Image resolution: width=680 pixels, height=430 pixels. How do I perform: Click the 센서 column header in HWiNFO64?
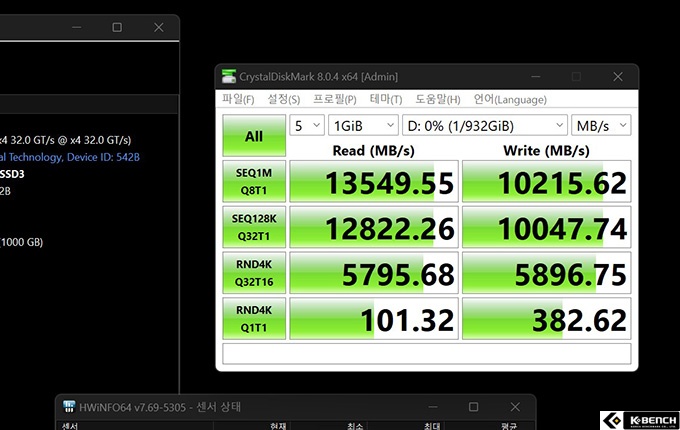click(69, 426)
